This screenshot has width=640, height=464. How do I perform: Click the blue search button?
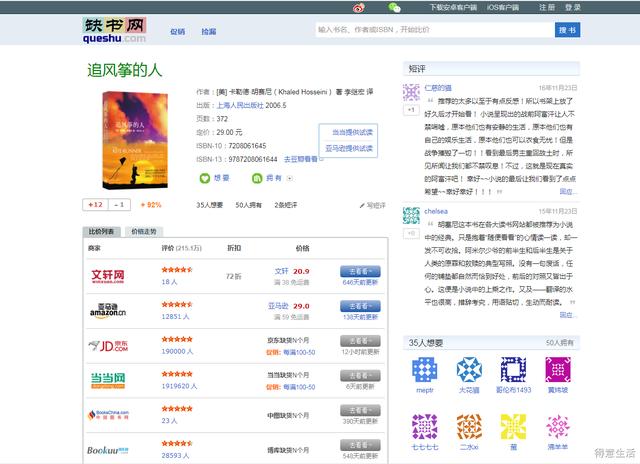(x=567, y=30)
